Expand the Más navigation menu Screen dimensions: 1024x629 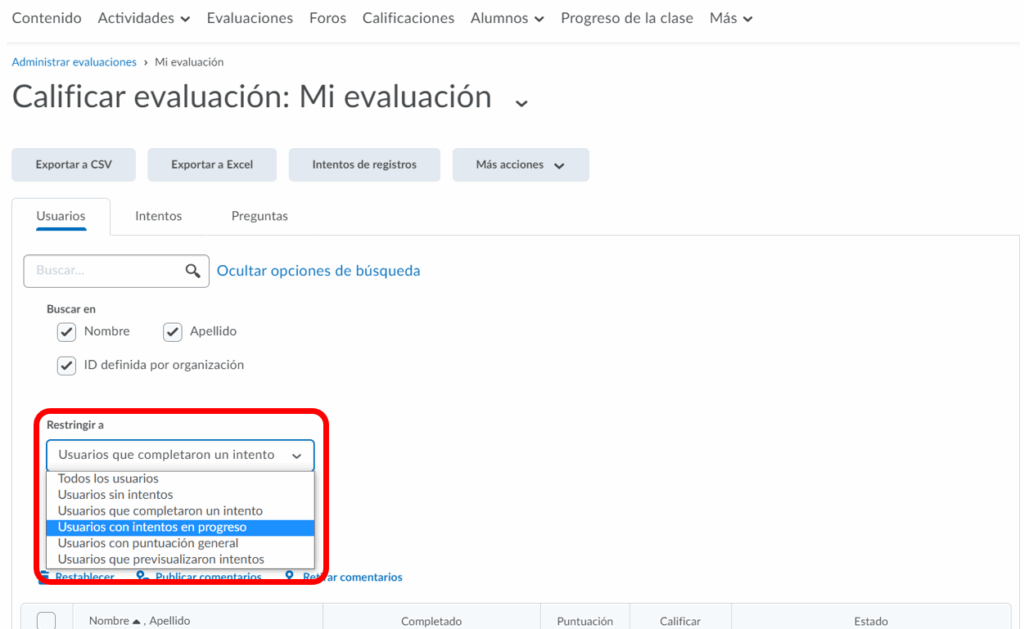(731, 18)
